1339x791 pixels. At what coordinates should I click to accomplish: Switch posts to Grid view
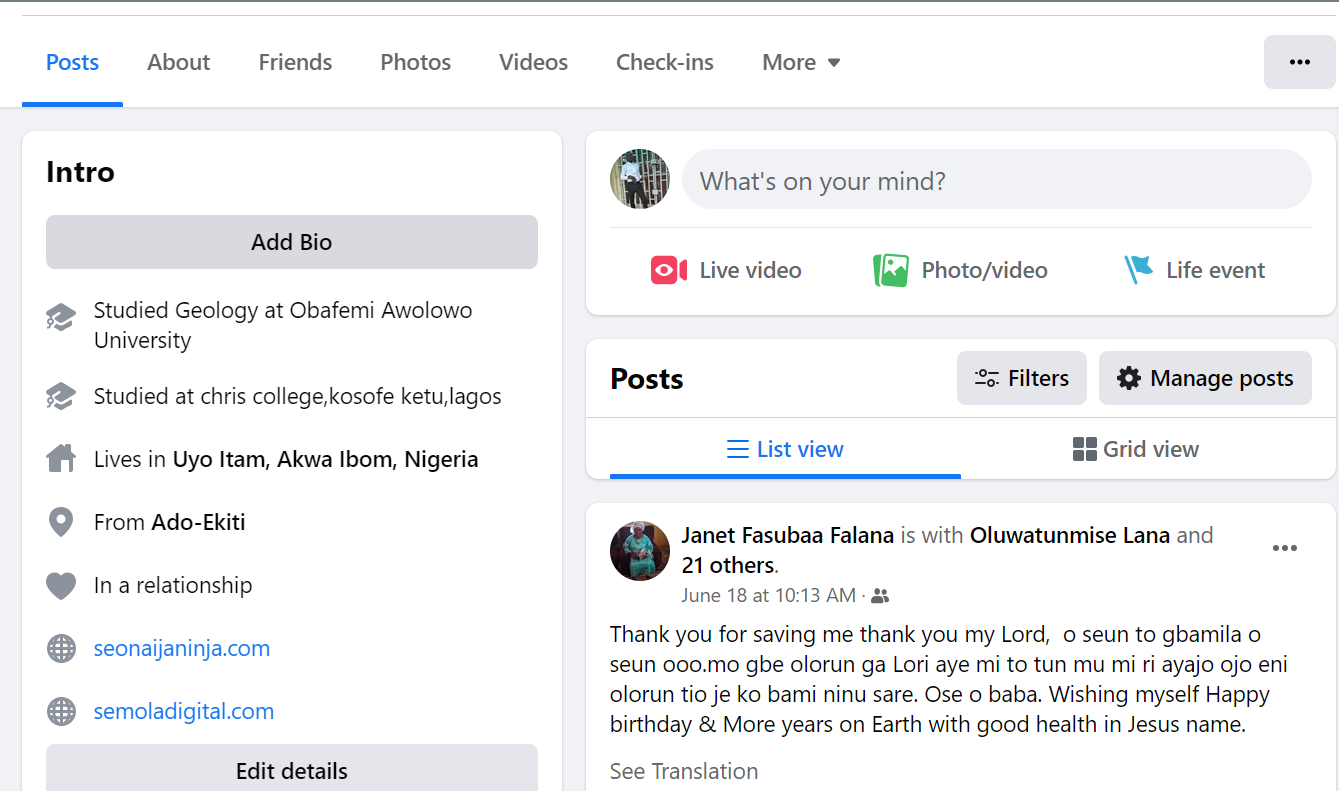(x=1135, y=449)
